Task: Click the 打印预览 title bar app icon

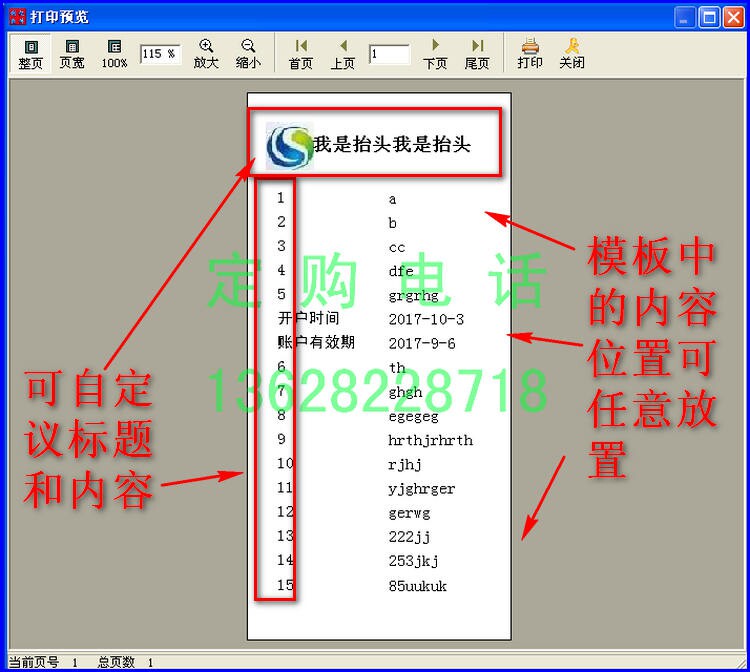Action: tap(18, 16)
